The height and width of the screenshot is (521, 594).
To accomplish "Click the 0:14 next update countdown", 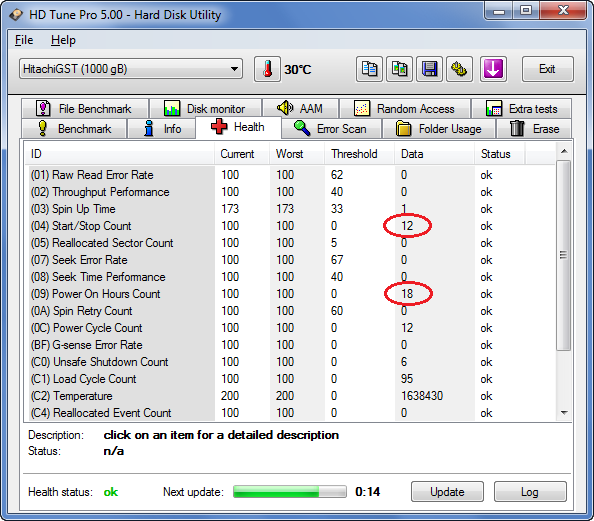I will 368,492.
